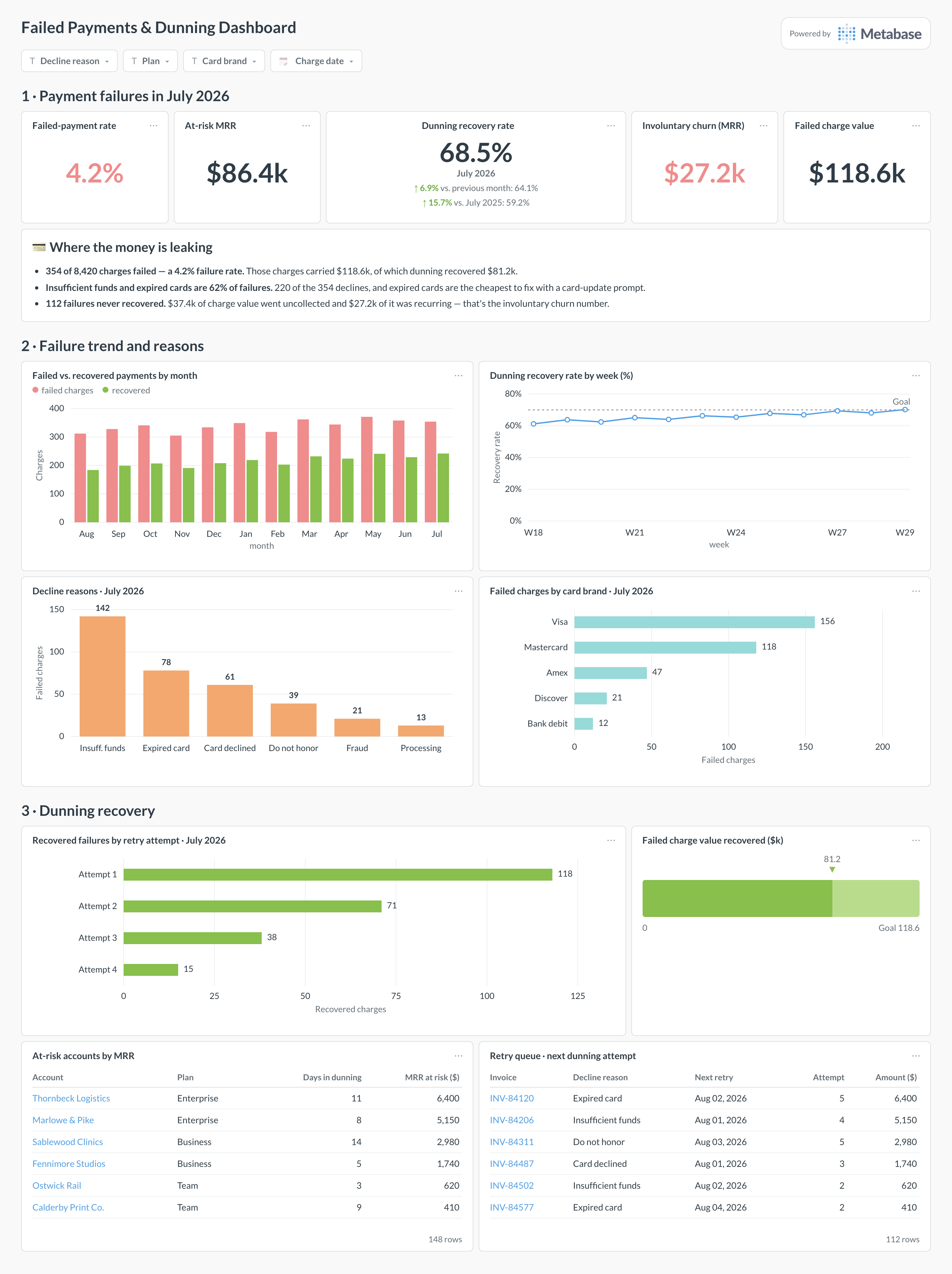The height and width of the screenshot is (1274, 952).
Task: Open the Plan filter dropdown
Action: click(150, 61)
